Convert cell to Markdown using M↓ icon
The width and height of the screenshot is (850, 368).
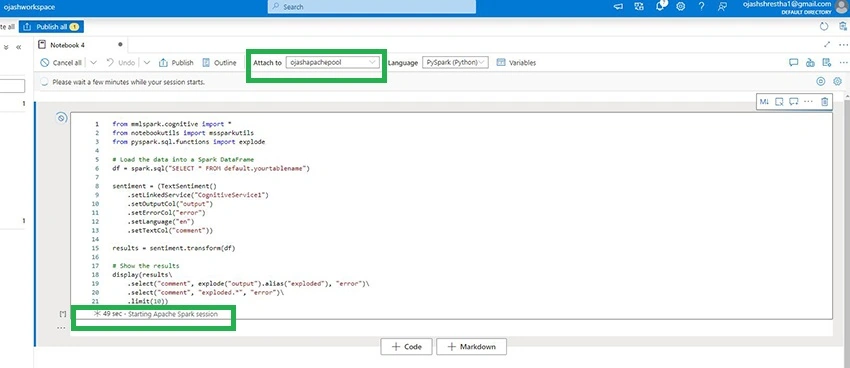[x=764, y=101]
